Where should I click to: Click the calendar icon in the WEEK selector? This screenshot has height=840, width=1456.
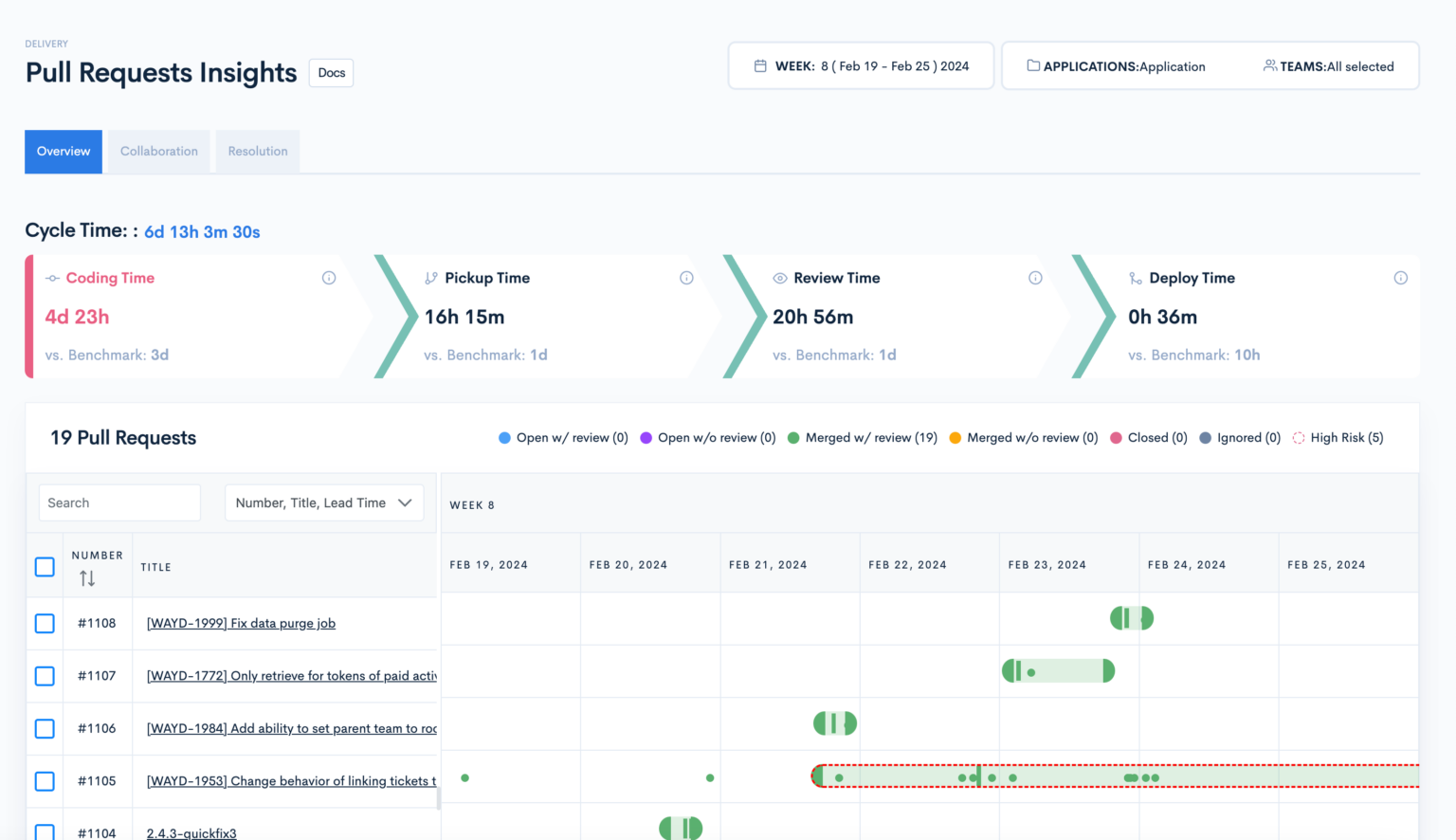pyautogui.click(x=759, y=65)
